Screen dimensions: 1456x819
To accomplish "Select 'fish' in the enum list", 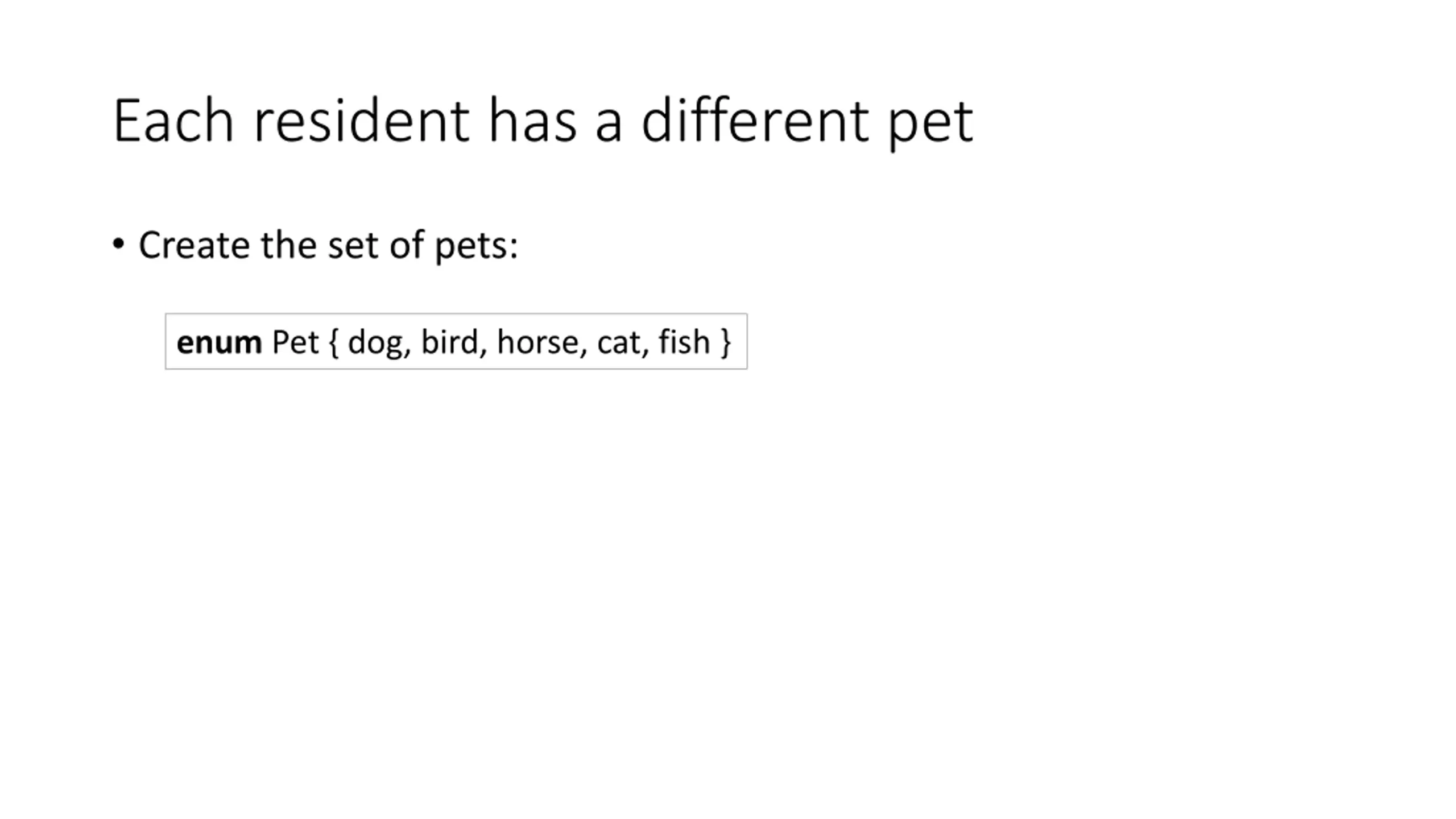I will (684, 342).
